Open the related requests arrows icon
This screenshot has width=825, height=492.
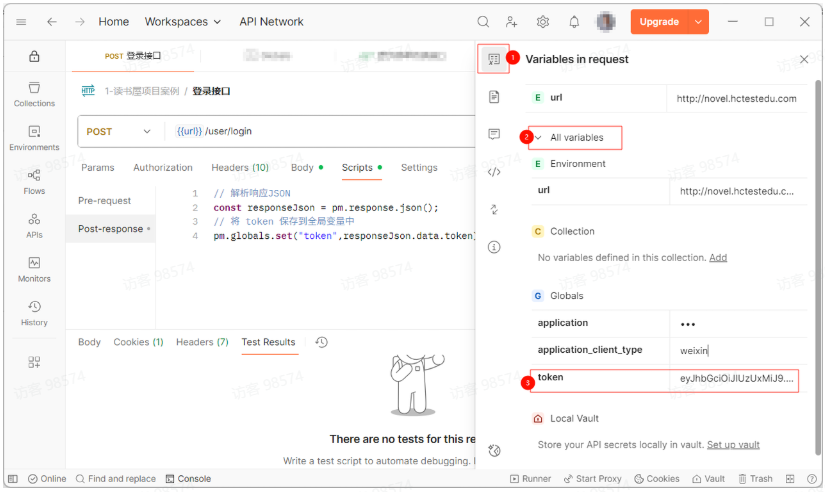494,209
